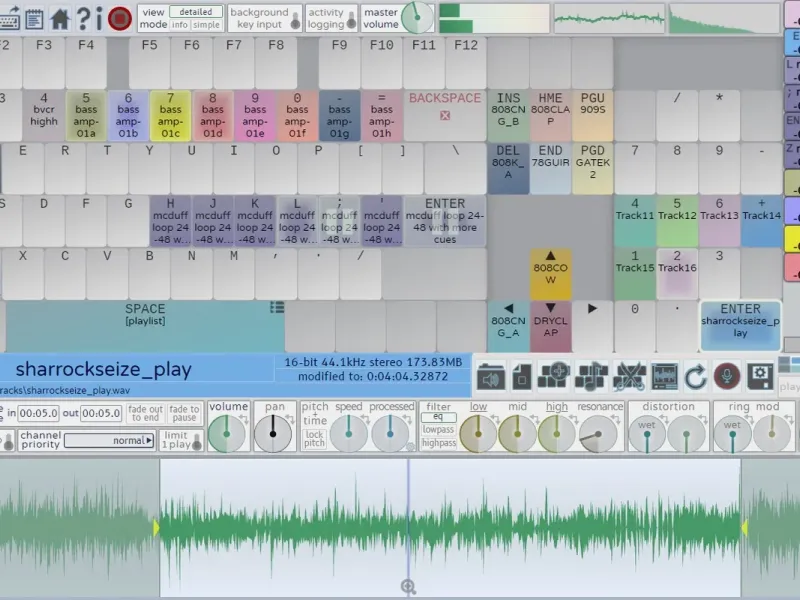Viewport: 800px width, 600px height.
Task: Open help with the question mark icon
Action: (x=83, y=18)
